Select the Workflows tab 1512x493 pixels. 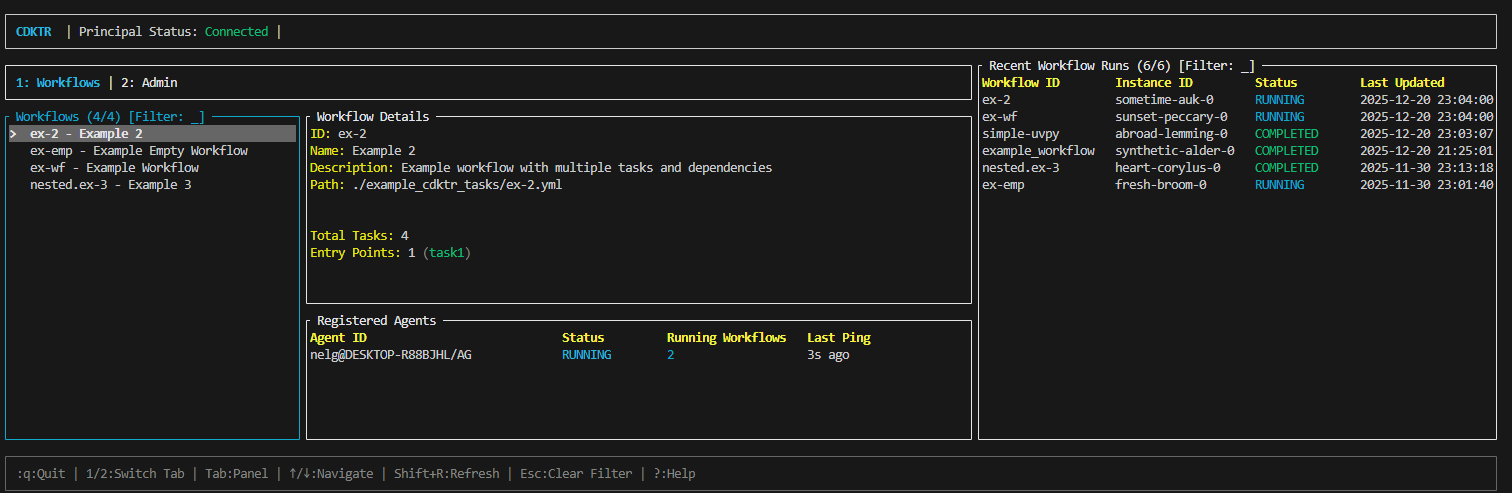pos(58,83)
